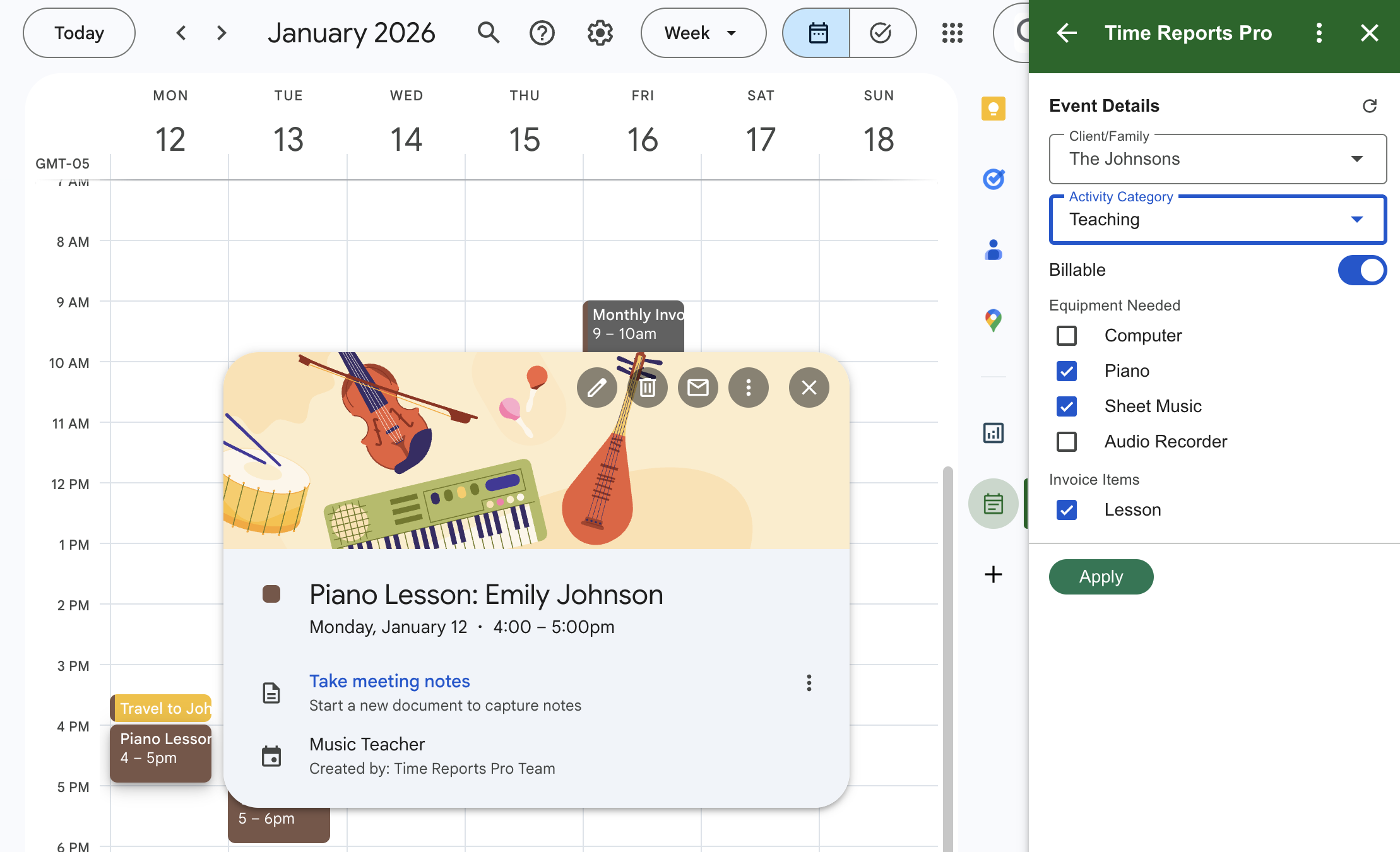This screenshot has width=1400, height=852.
Task: Open the Contacts sidebar icon
Action: click(993, 250)
